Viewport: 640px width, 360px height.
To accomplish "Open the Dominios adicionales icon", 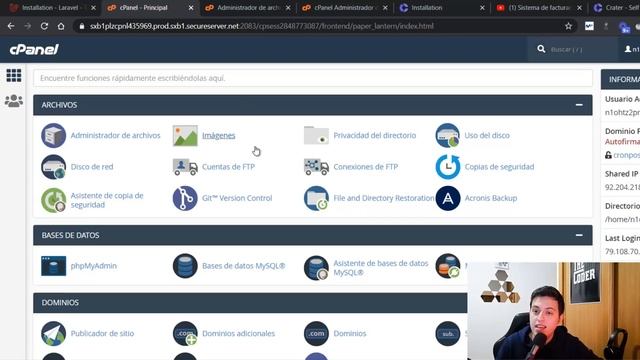I will click(185, 333).
